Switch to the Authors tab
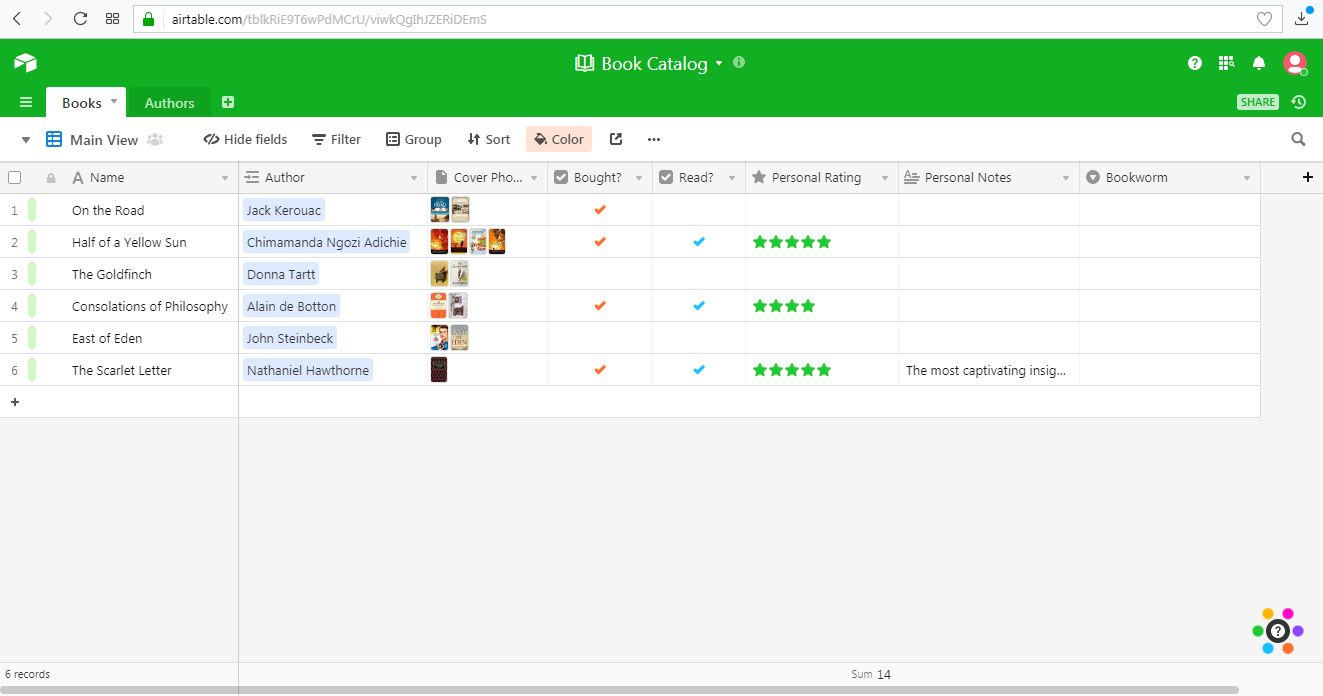Viewport: 1323px width, 696px height. coord(169,103)
